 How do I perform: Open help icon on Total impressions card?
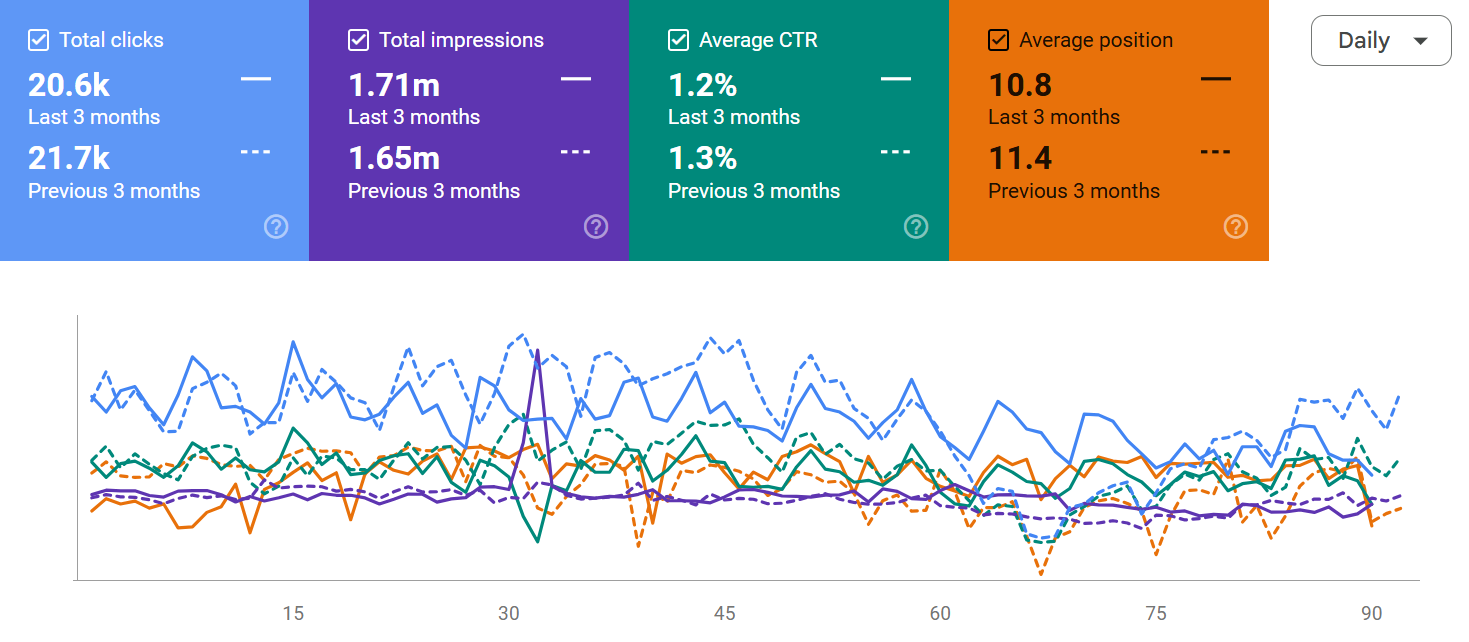596,227
